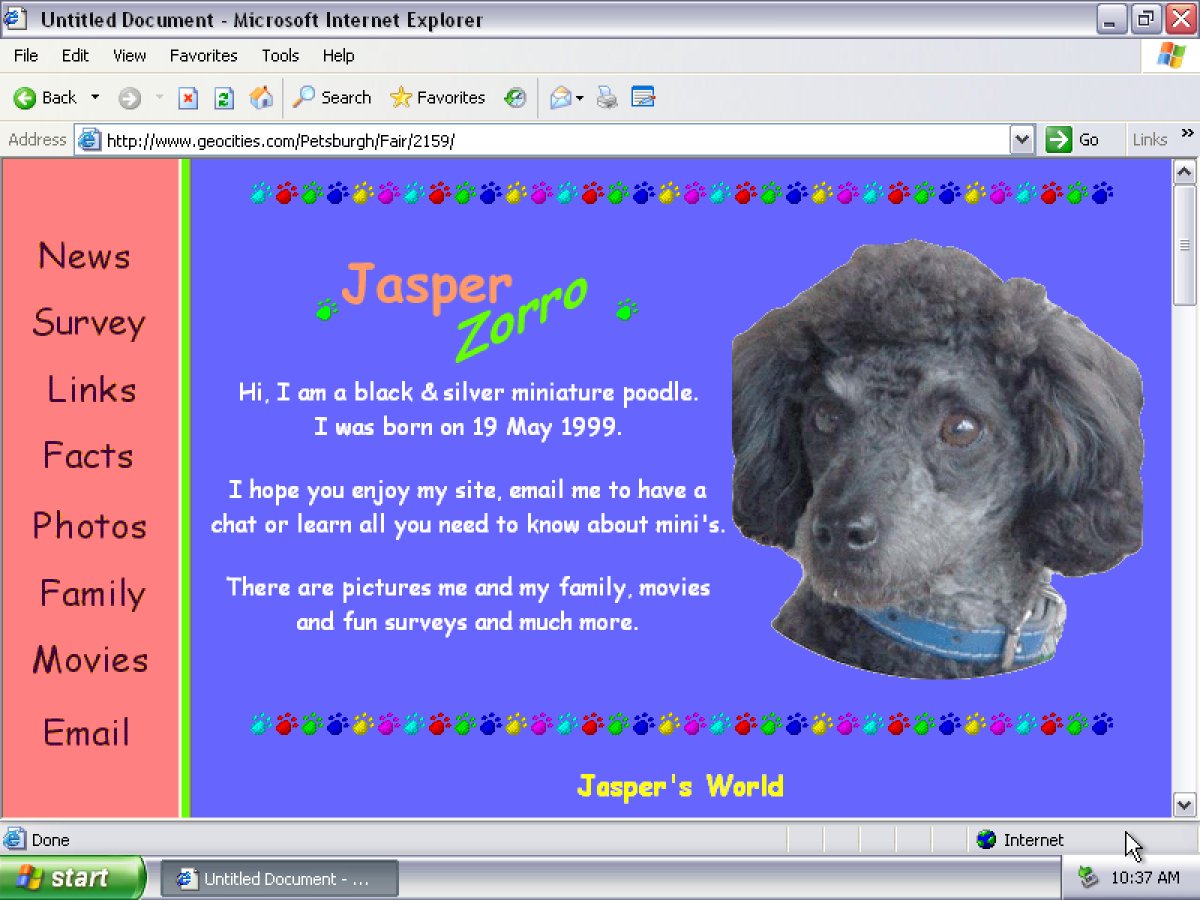This screenshot has width=1200, height=900.
Task: Print page with printer icon
Action: click(x=606, y=98)
